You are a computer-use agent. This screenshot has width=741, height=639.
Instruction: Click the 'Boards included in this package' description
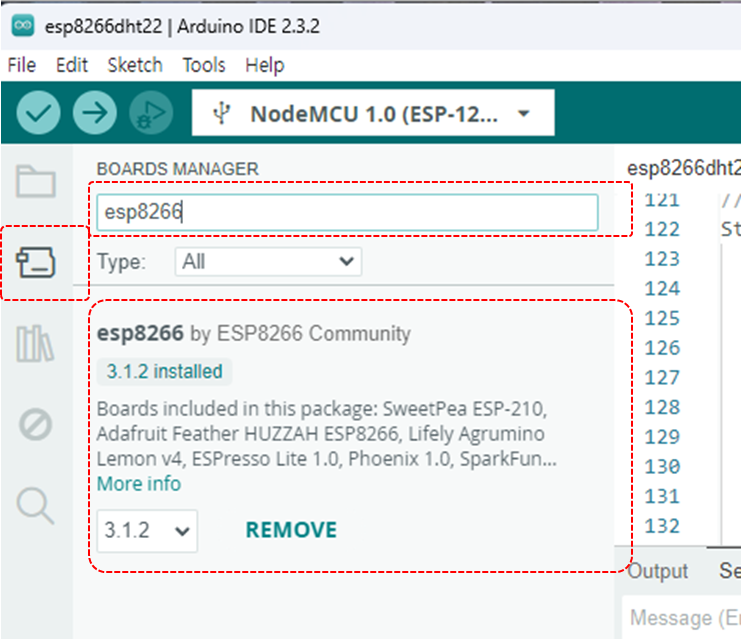tap(327, 434)
